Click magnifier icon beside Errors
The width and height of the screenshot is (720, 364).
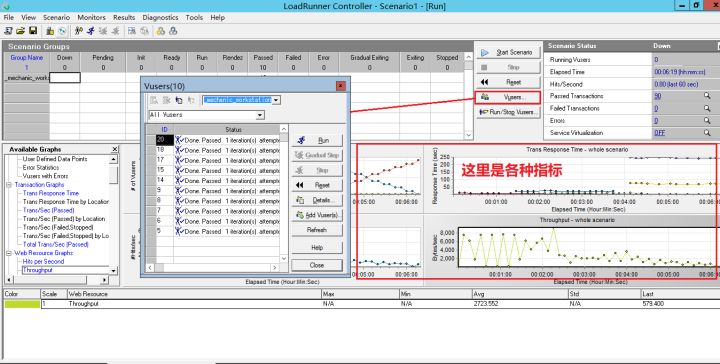(707, 120)
